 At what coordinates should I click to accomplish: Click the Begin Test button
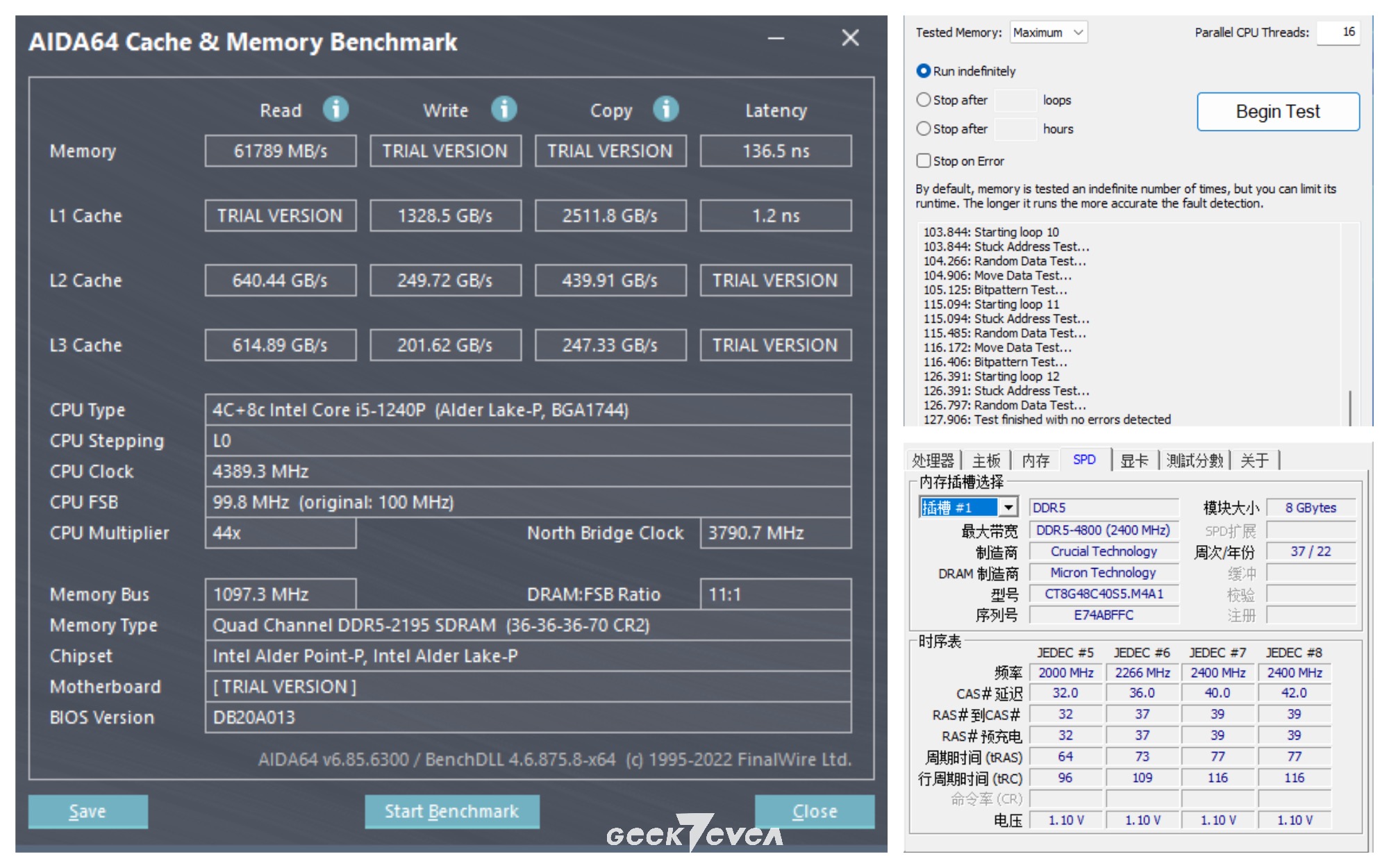pos(1278,111)
